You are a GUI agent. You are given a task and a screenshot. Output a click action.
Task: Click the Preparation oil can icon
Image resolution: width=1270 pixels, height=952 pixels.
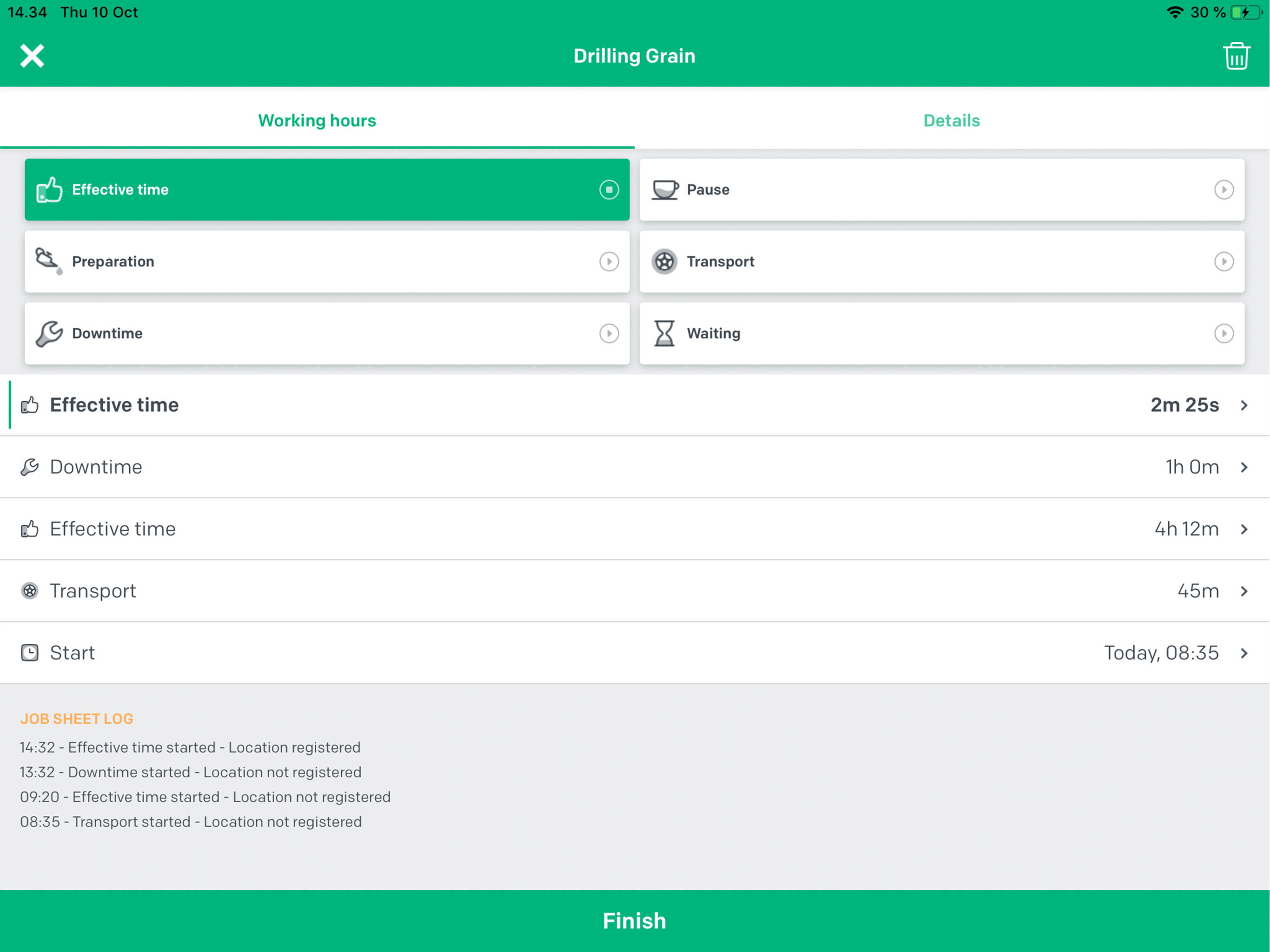tap(48, 261)
